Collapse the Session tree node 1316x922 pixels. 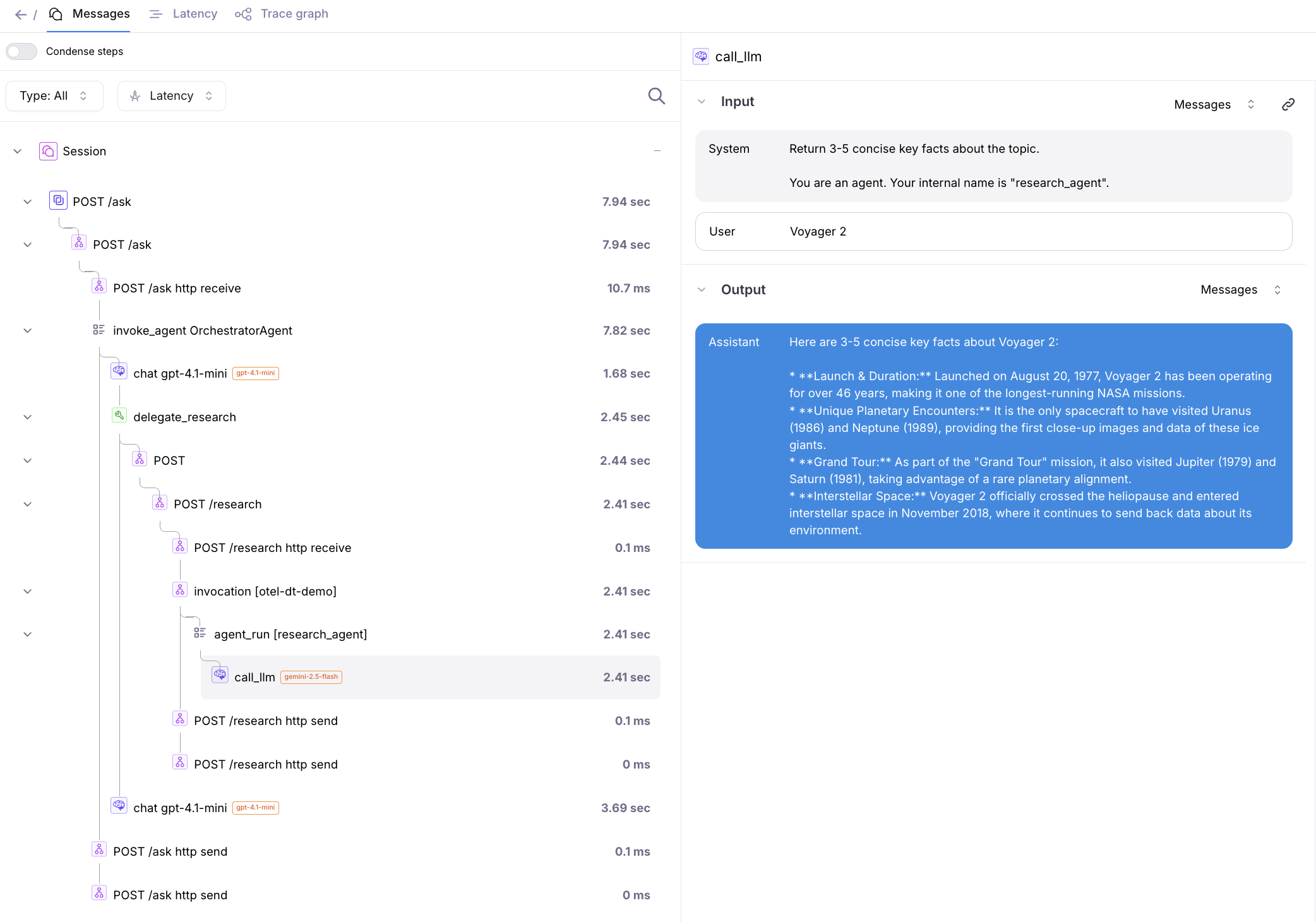[18, 151]
